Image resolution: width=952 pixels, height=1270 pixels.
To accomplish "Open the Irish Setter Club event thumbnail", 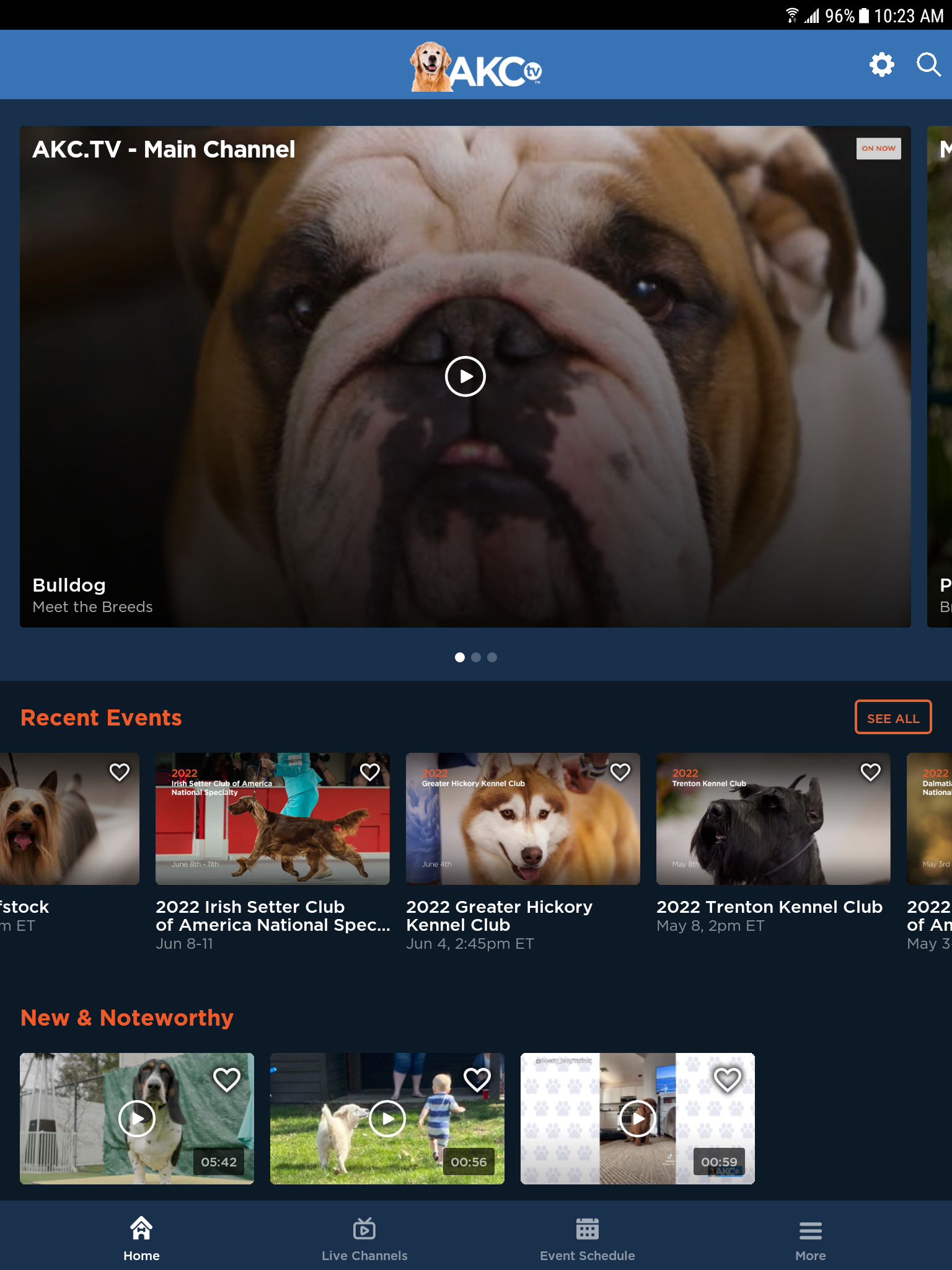I will click(x=273, y=819).
